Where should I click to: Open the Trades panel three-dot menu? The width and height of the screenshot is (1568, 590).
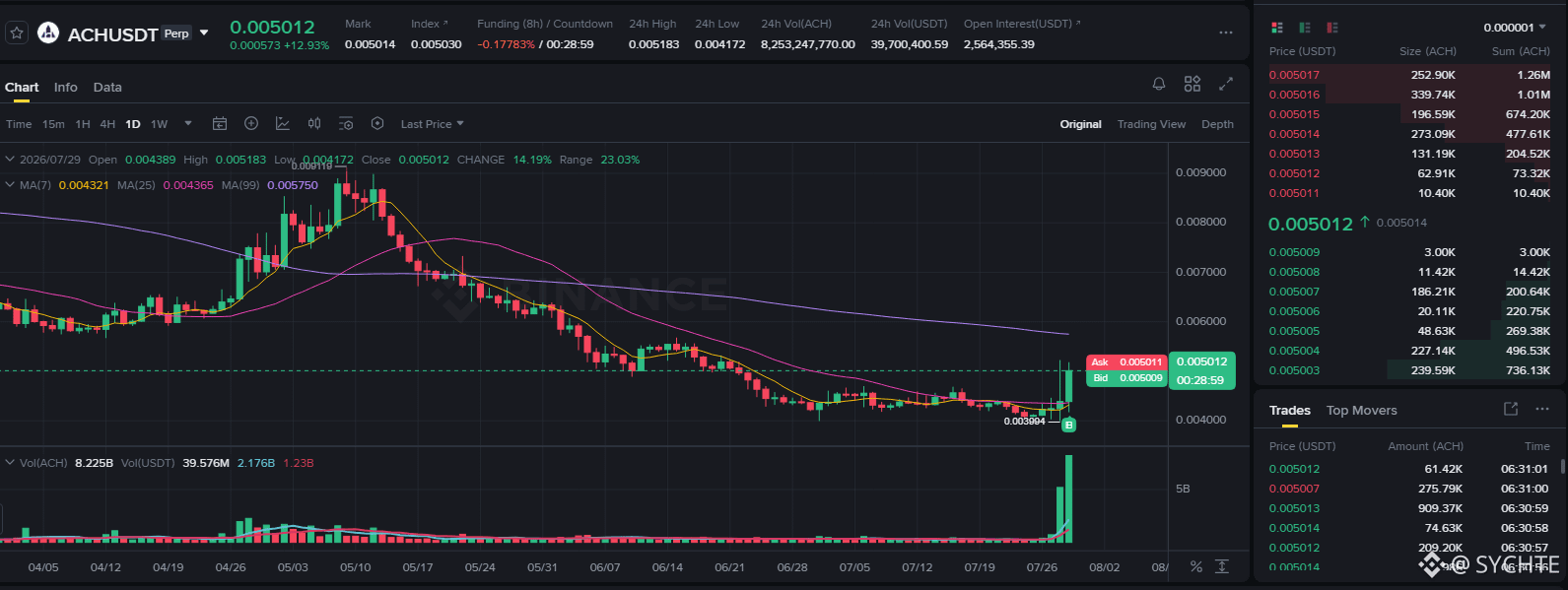coord(1542,409)
